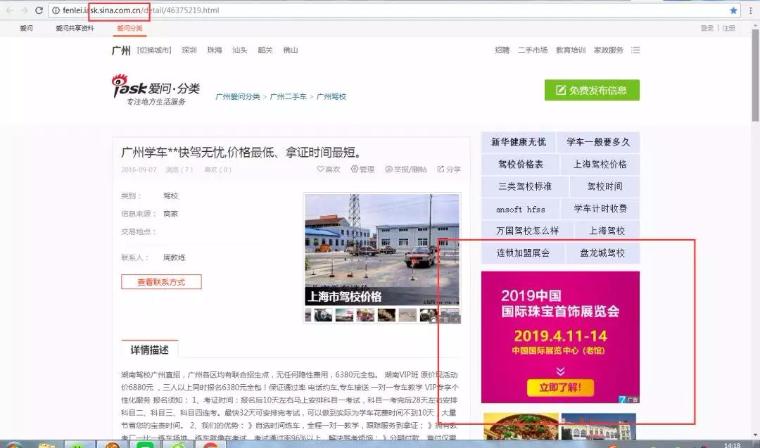Screen dimensions: 760x448
Task: Click the listing title 广州学车**快驾无忧
Action: pos(241,152)
